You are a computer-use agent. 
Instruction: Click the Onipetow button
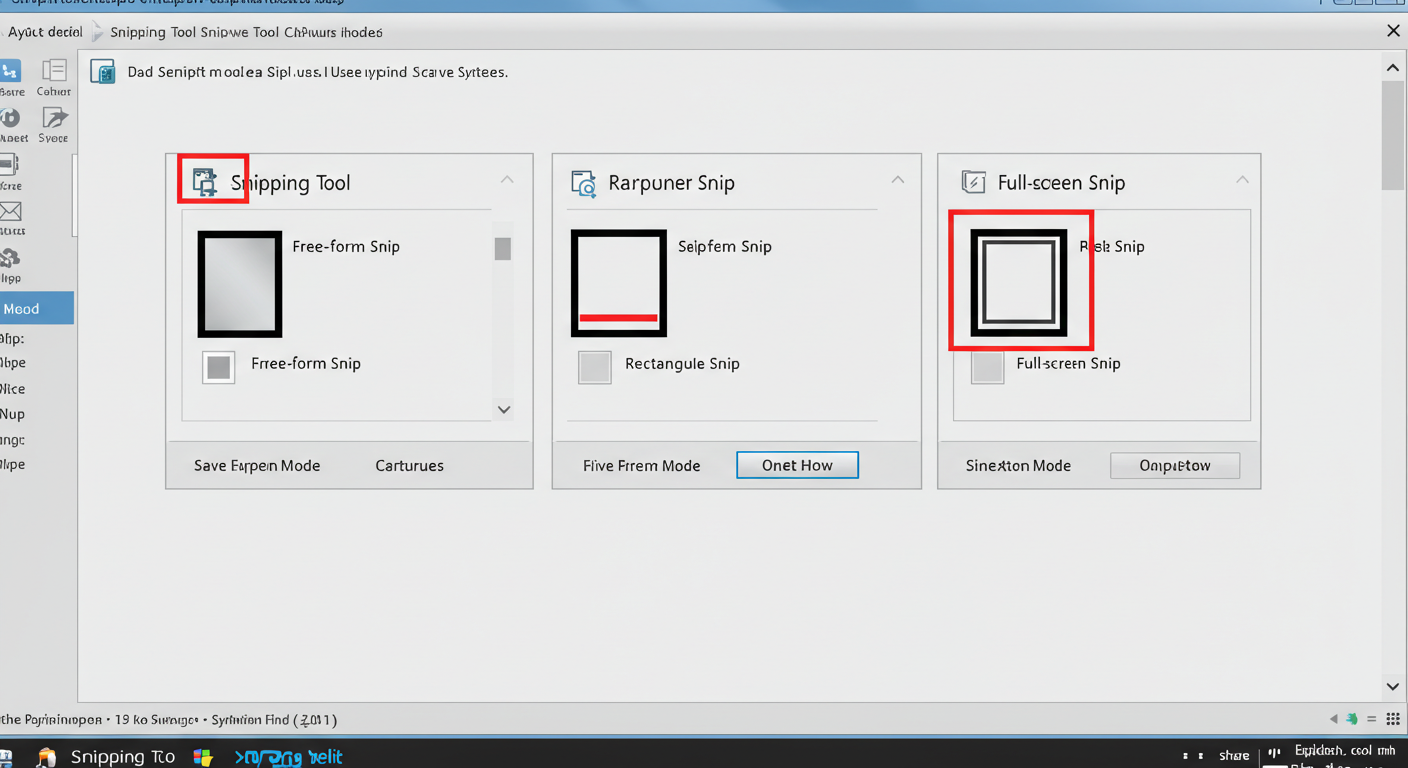(x=1175, y=465)
